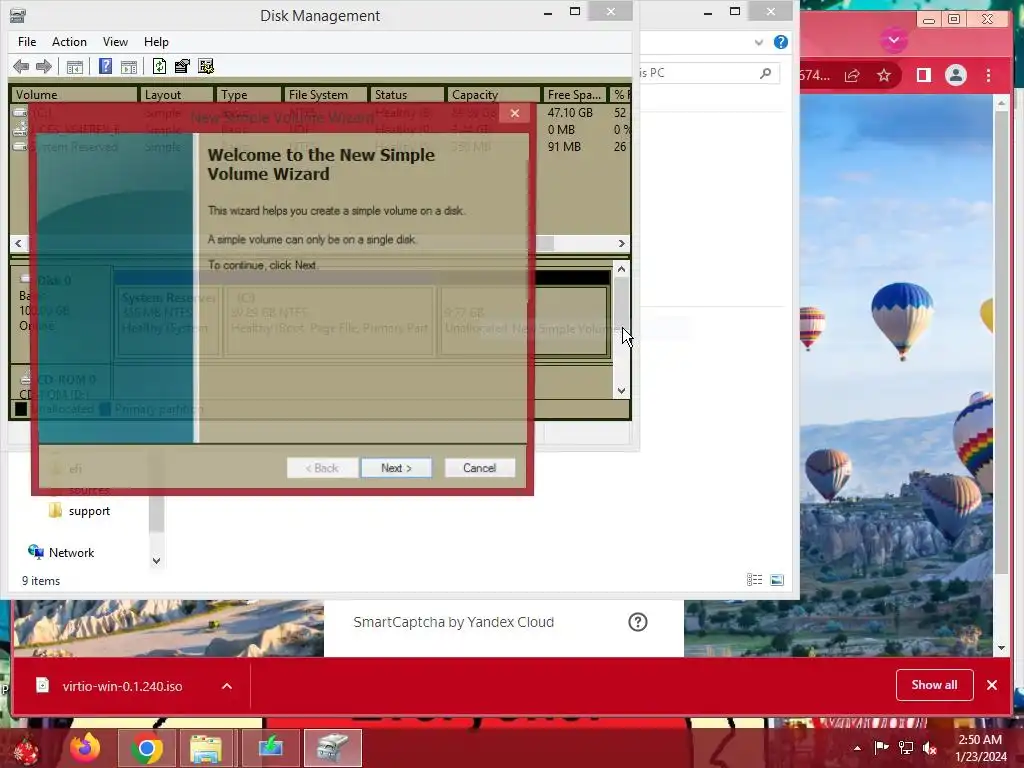
Task: Switch Explorer to large icons view
Action: 776,580
